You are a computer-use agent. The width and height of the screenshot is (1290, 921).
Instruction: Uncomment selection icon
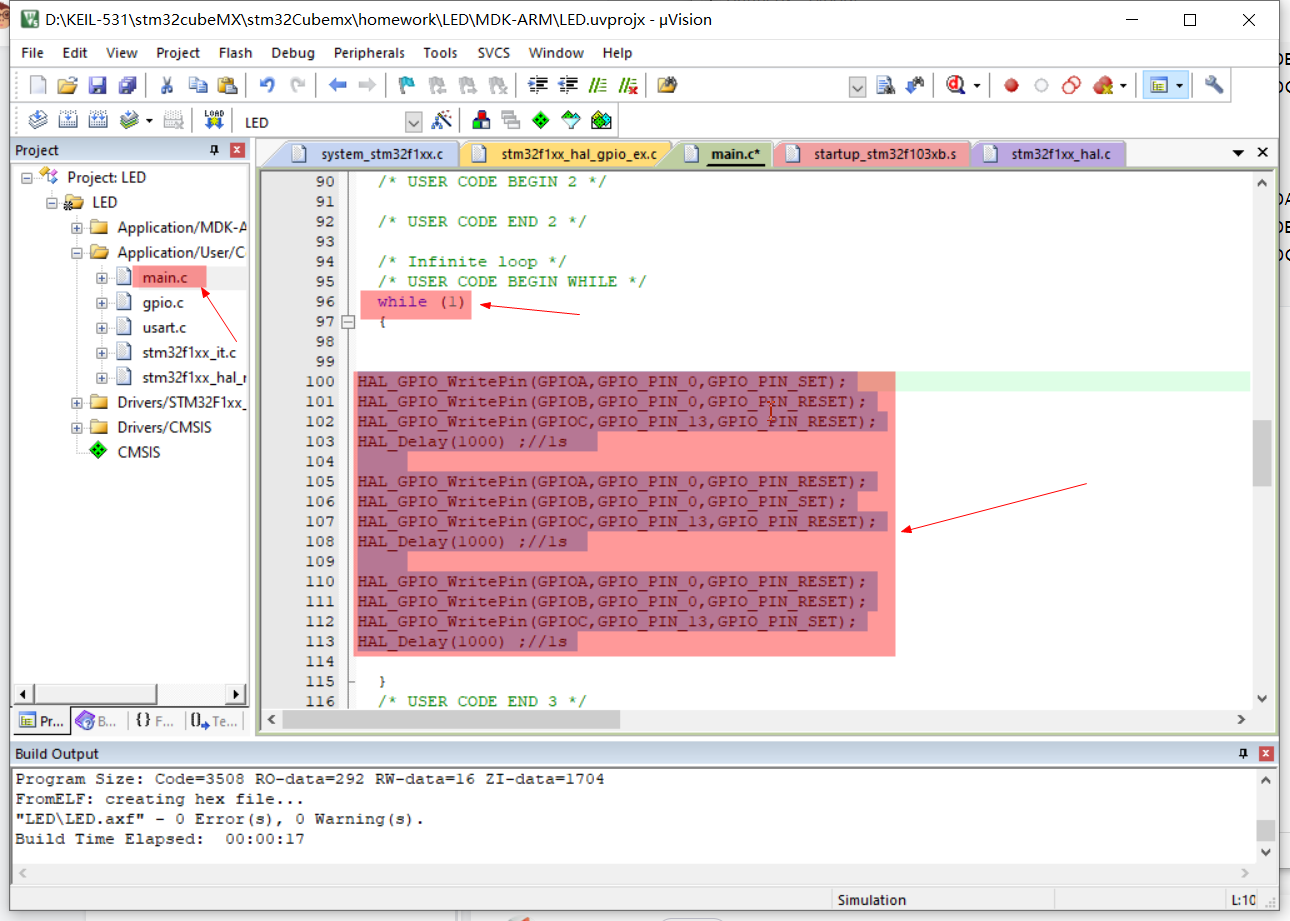[628, 85]
